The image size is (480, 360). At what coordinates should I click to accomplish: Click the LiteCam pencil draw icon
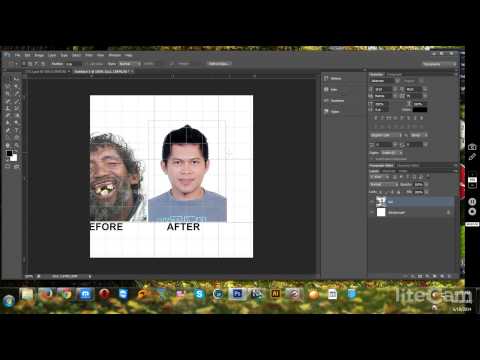click(472, 157)
